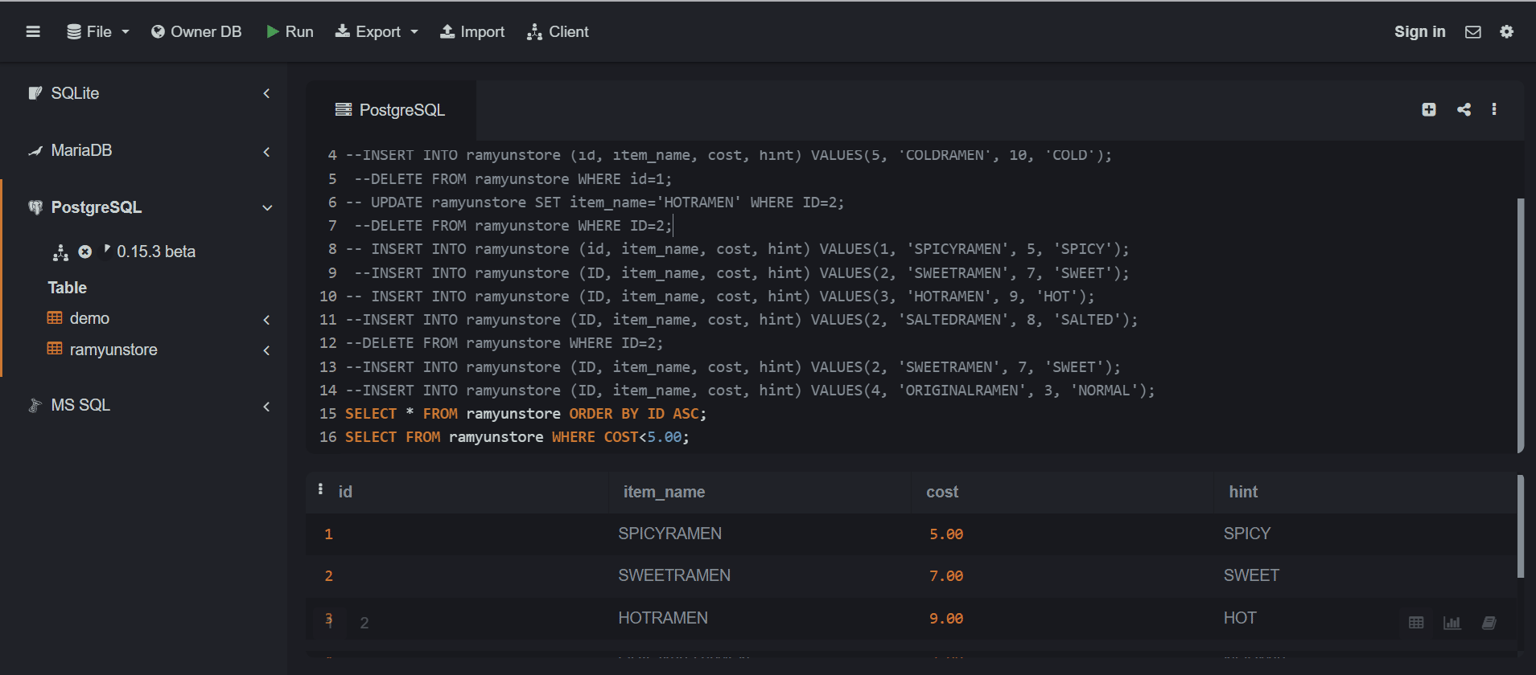
Task: Click the id cell of SWEETRAMEN row
Action: 328,576
